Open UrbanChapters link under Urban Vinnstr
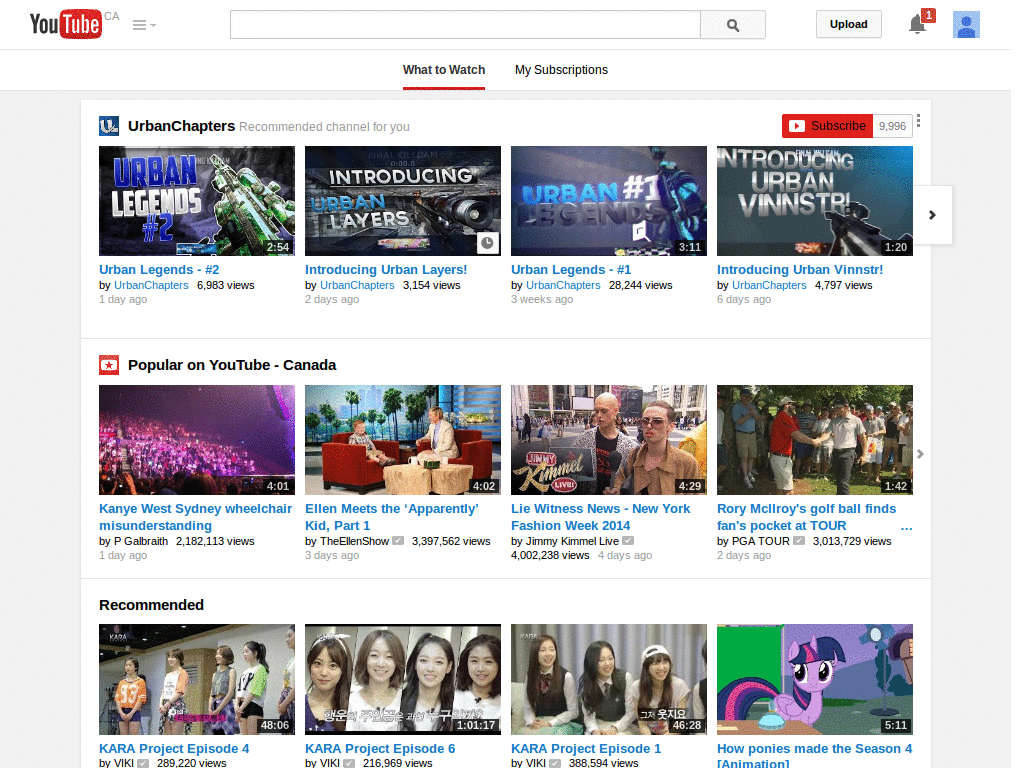1024x768 pixels. click(769, 285)
